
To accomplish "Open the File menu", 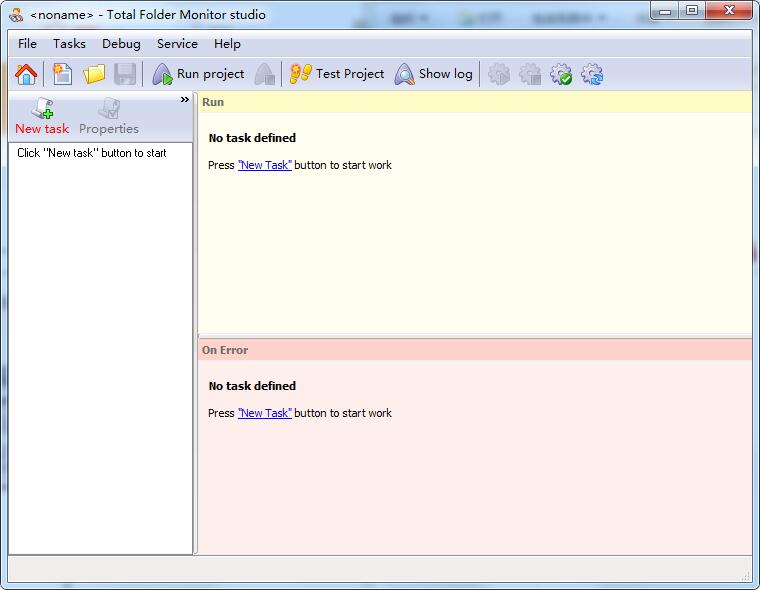I will point(27,44).
